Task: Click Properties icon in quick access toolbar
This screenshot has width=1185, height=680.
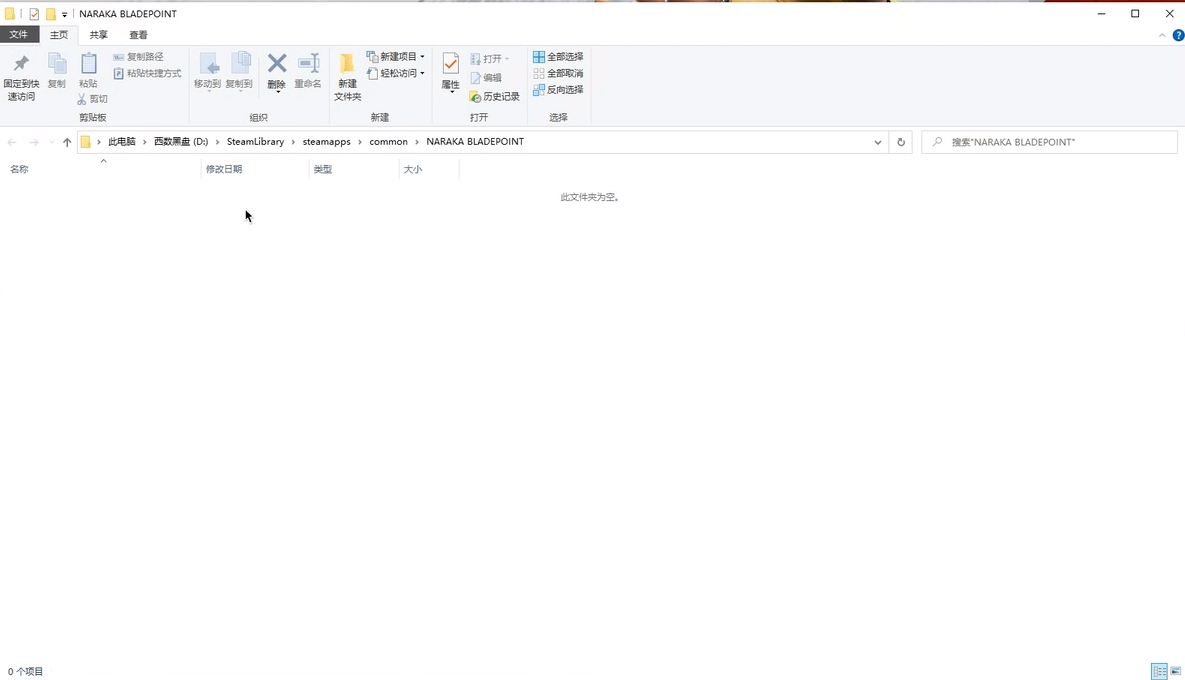Action: pos(34,14)
